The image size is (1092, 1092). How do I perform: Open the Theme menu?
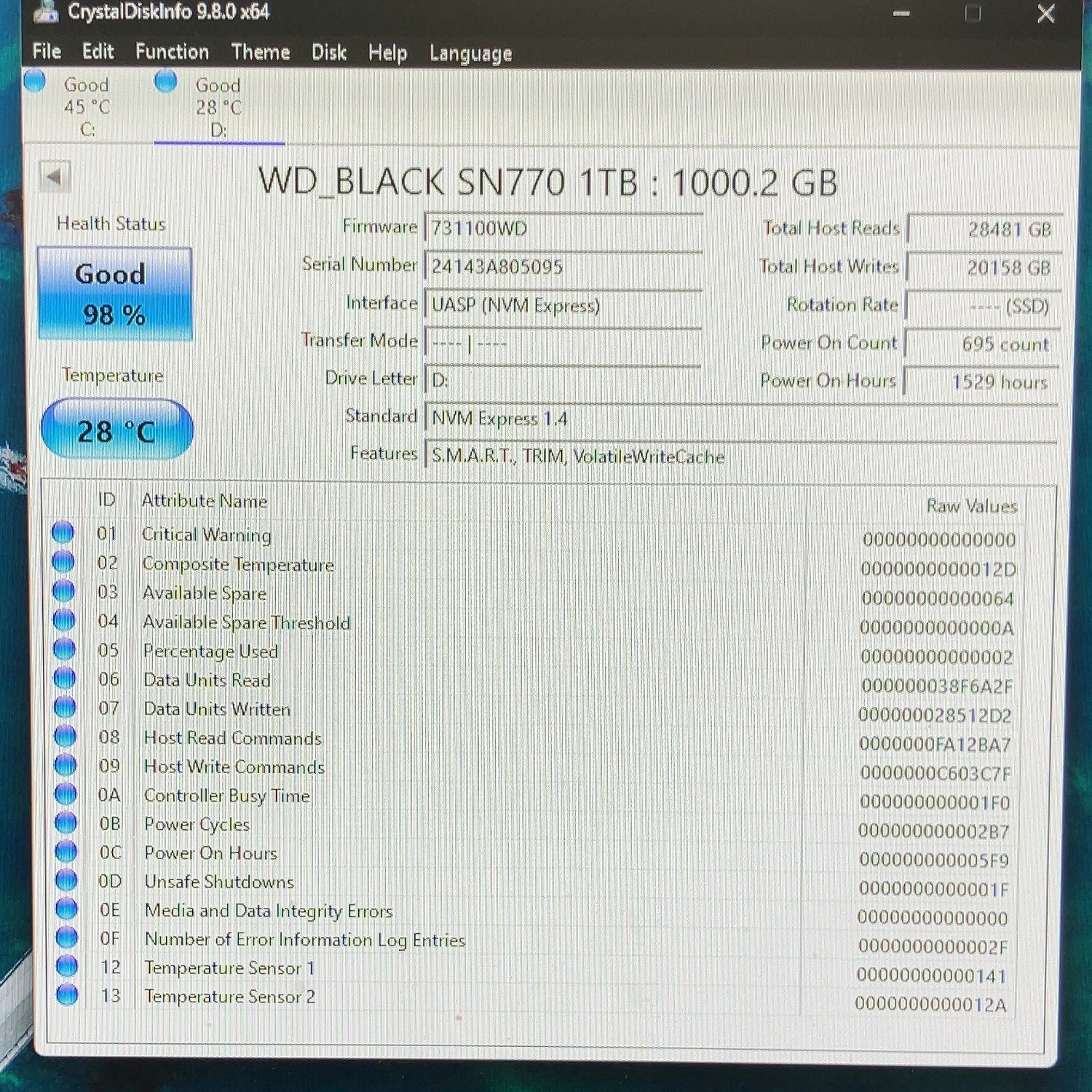pos(261,52)
